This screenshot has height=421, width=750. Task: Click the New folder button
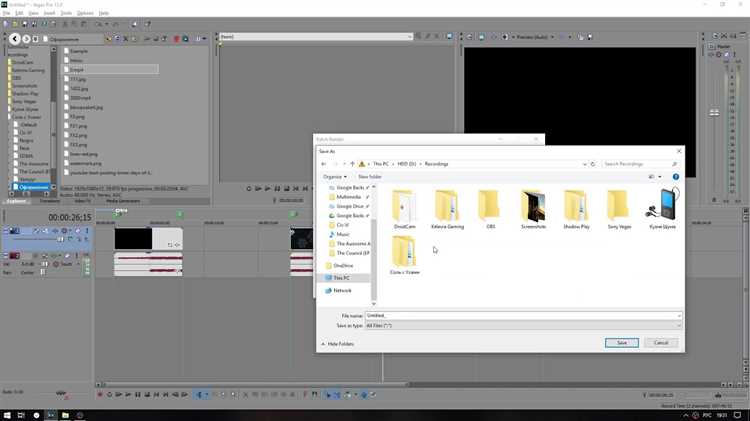click(x=370, y=177)
